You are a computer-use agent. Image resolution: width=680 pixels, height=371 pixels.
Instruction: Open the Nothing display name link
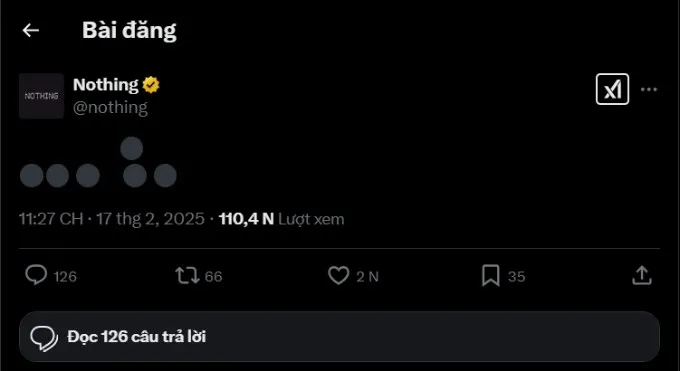click(106, 85)
